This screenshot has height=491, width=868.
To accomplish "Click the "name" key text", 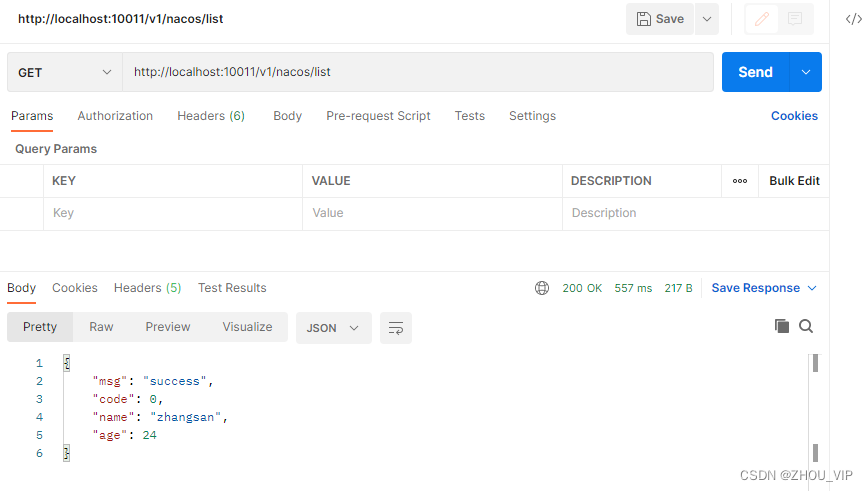I will pyautogui.click(x=113, y=417).
